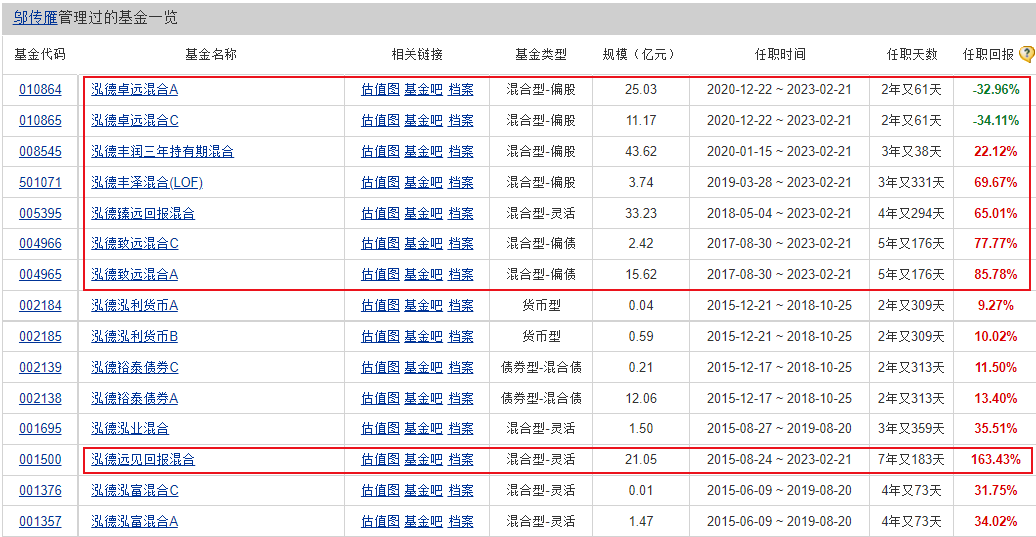Click the help icon beside 任职回报
Screen dimensions: 1036x537
click(1026, 54)
